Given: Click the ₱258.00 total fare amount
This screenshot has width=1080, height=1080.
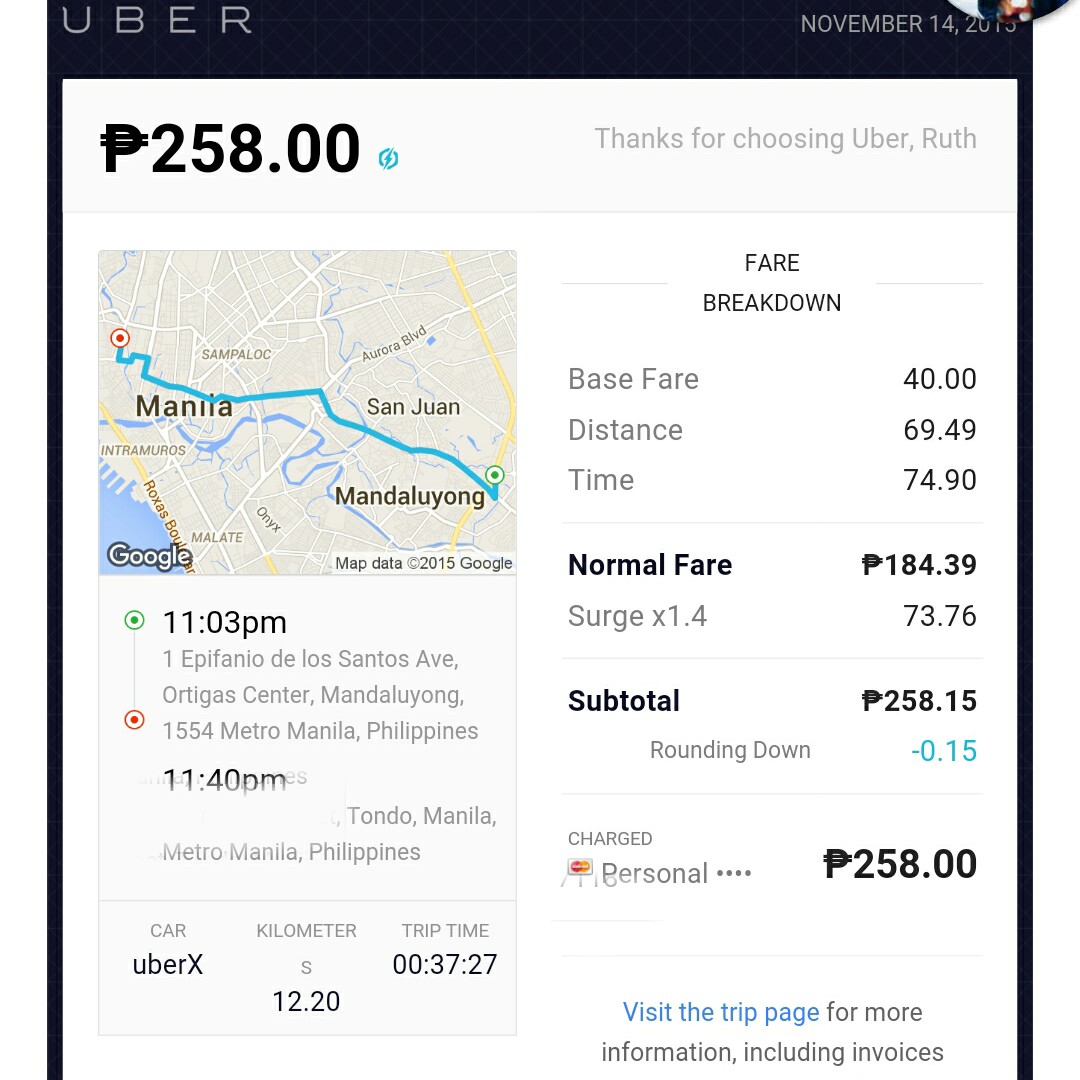Looking at the screenshot, I should [232, 148].
